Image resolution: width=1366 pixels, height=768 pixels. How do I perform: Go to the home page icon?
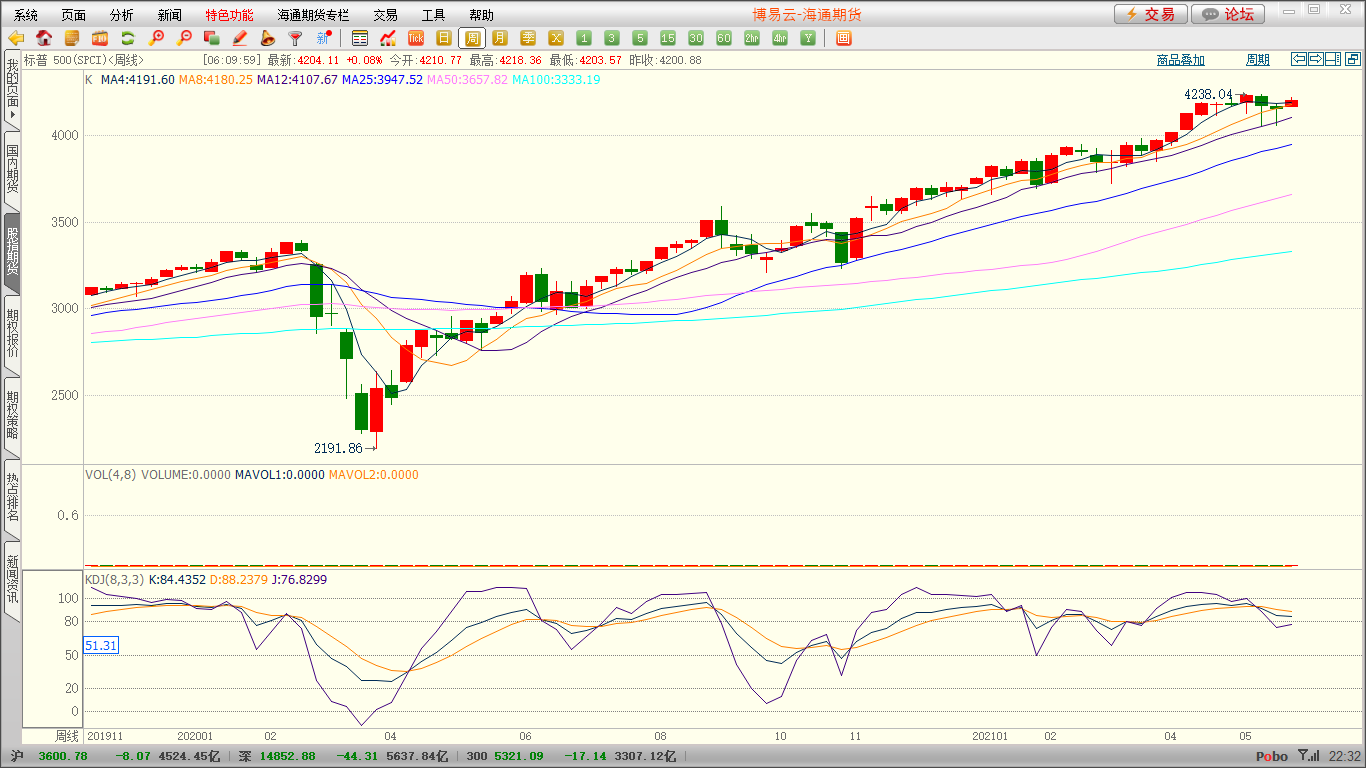[x=44, y=38]
